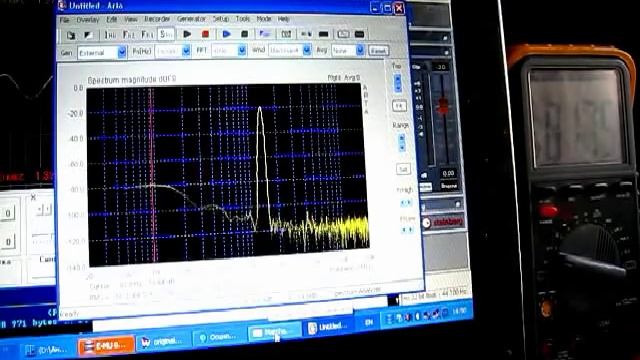Screen dimensions: 640x360
Task: Switch to the Untitled... Arta taskbar button
Action: (x=328, y=327)
